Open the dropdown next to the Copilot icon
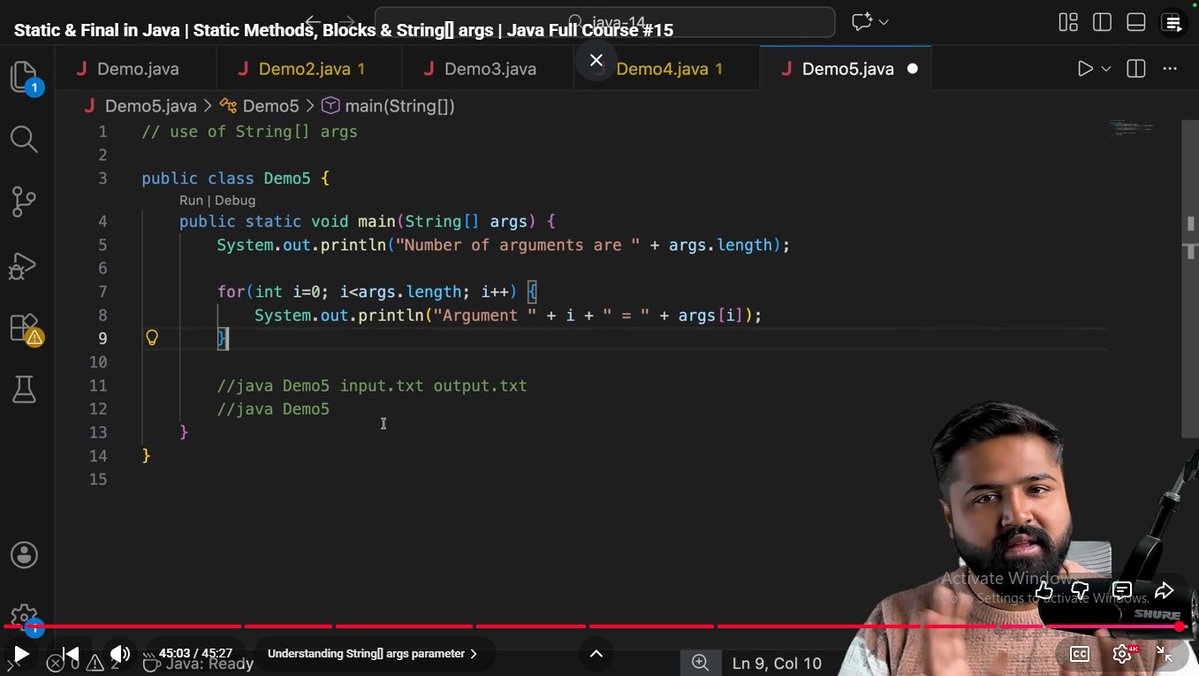Viewport: 1199px width, 676px height. coord(884,22)
